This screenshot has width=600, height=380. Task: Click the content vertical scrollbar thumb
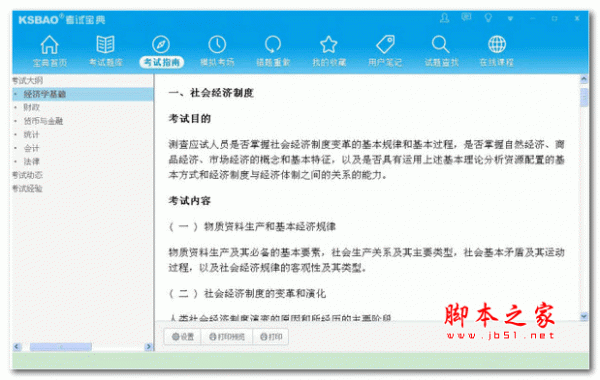(584, 97)
